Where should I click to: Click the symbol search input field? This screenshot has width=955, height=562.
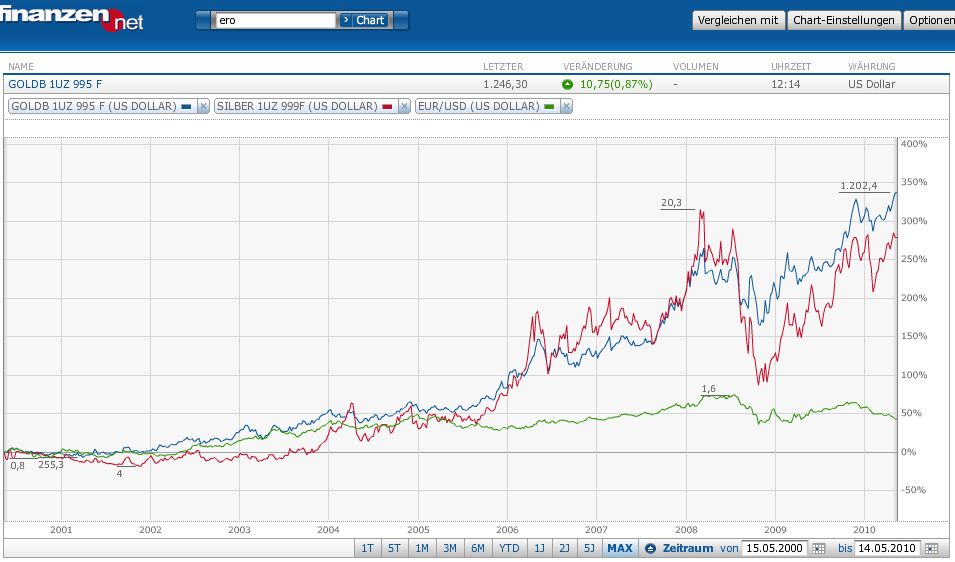275,20
